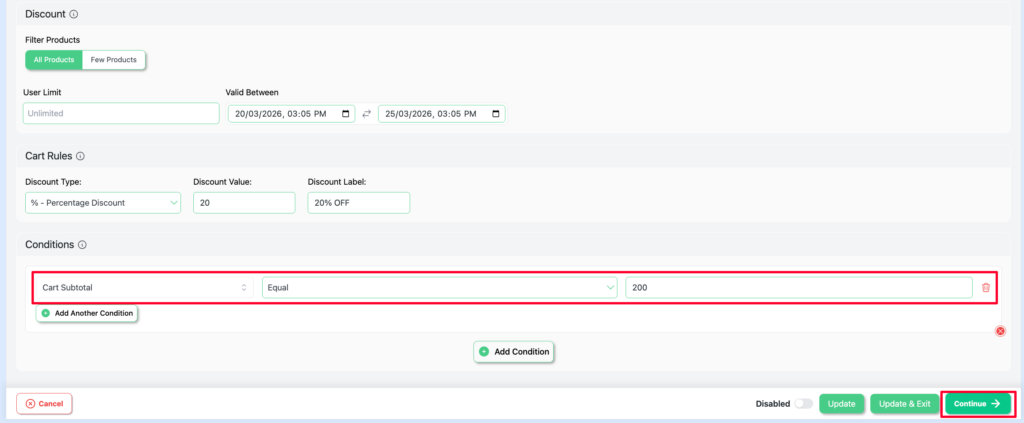Image resolution: width=1024 pixels, height=423 pixels.
Task: Click Add Another Condition button
Action: click(87, 313)
